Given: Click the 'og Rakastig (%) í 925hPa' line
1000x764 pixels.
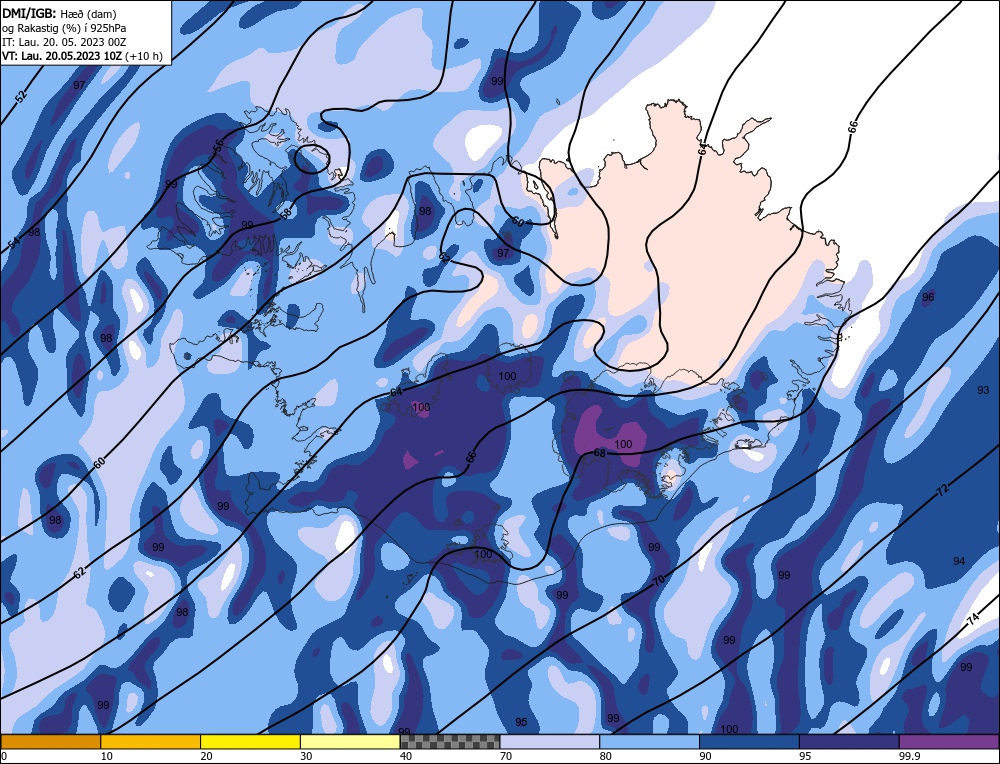Looking at the screenshot, I should [64, 28].
